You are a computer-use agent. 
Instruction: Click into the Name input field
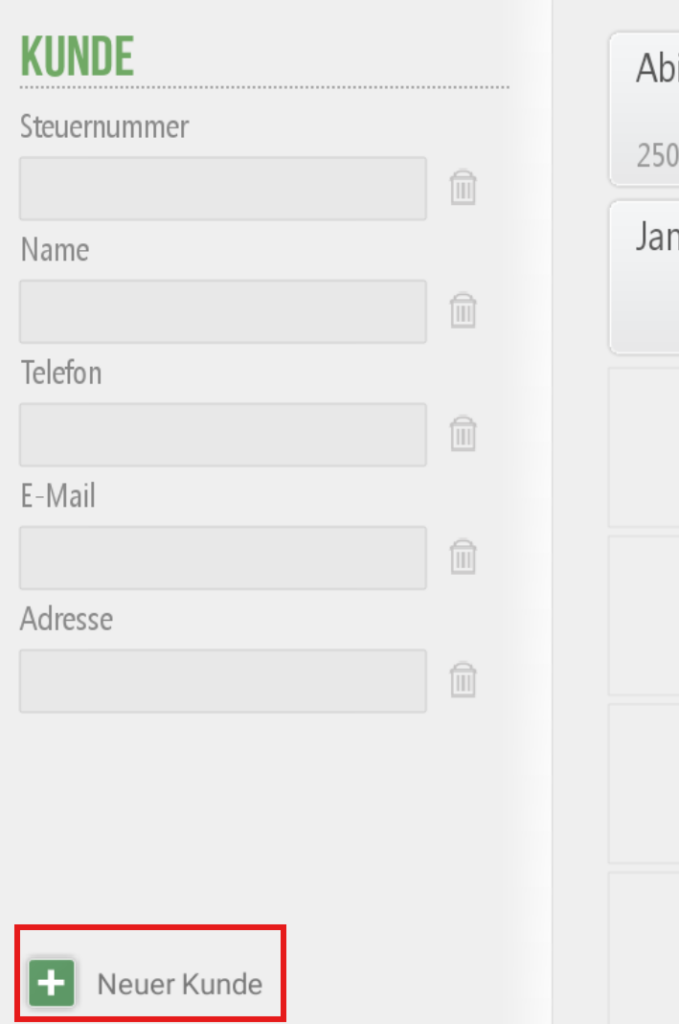click(x=223, y=312)
